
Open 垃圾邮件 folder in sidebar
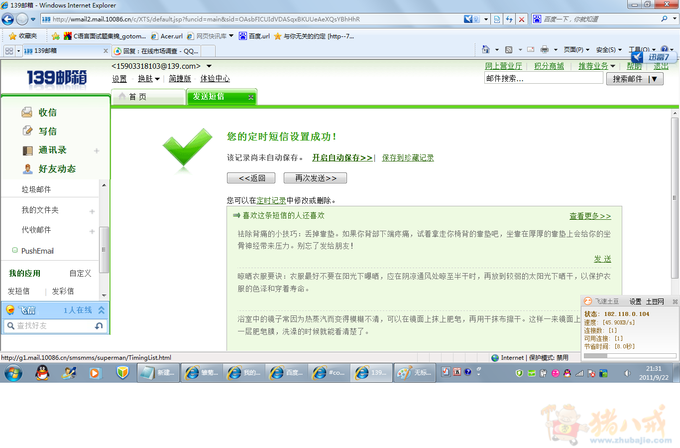pyautogui.click(x=36, y=190)
